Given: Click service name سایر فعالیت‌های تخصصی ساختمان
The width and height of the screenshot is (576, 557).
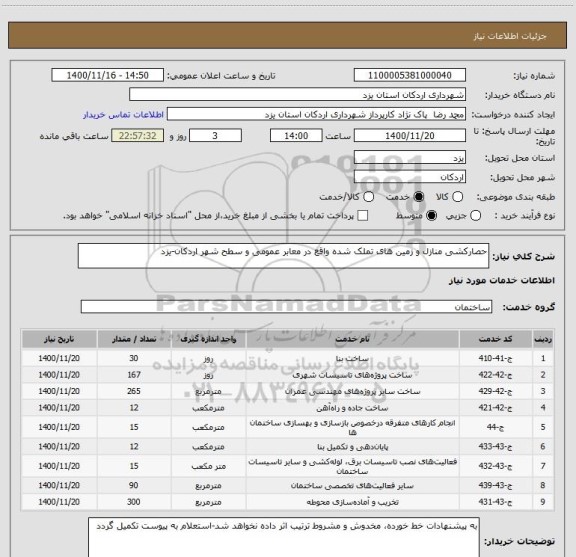Looking at the screenshot, I should tap(352, 486).
